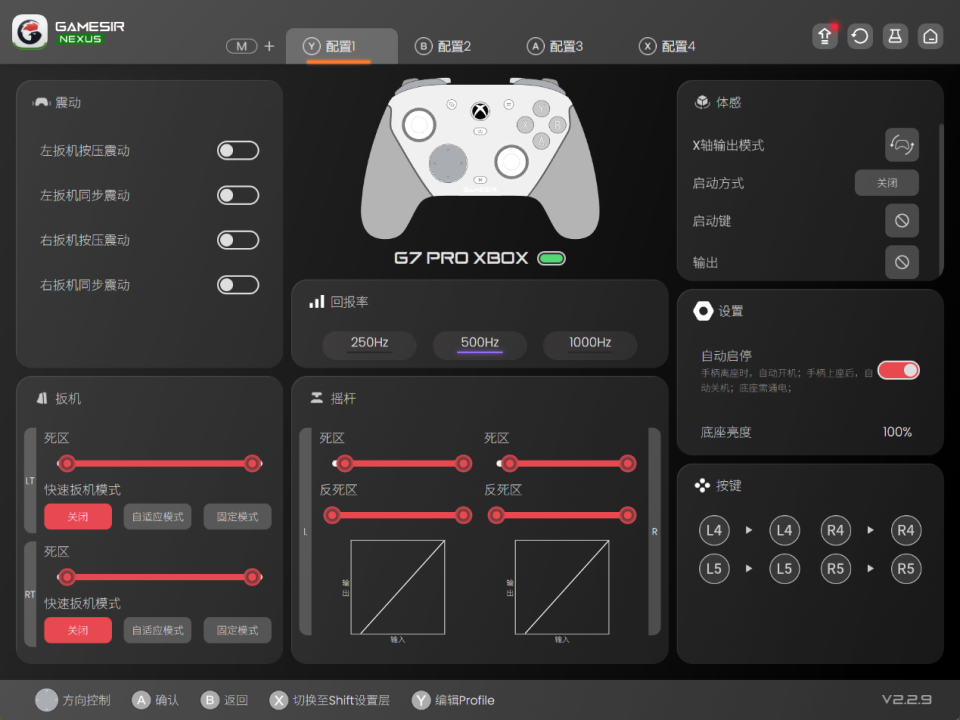Click the arrow between L5 mappings

(x=749, y=568)
